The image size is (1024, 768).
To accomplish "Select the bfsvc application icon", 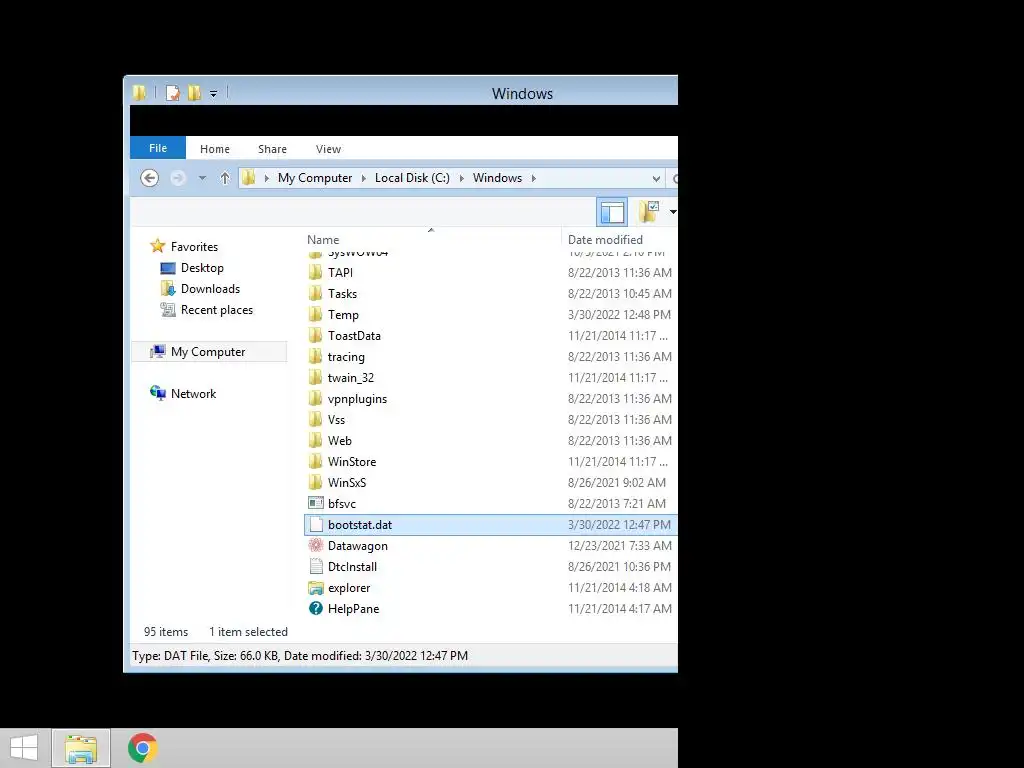I will (x=315, y=503).
